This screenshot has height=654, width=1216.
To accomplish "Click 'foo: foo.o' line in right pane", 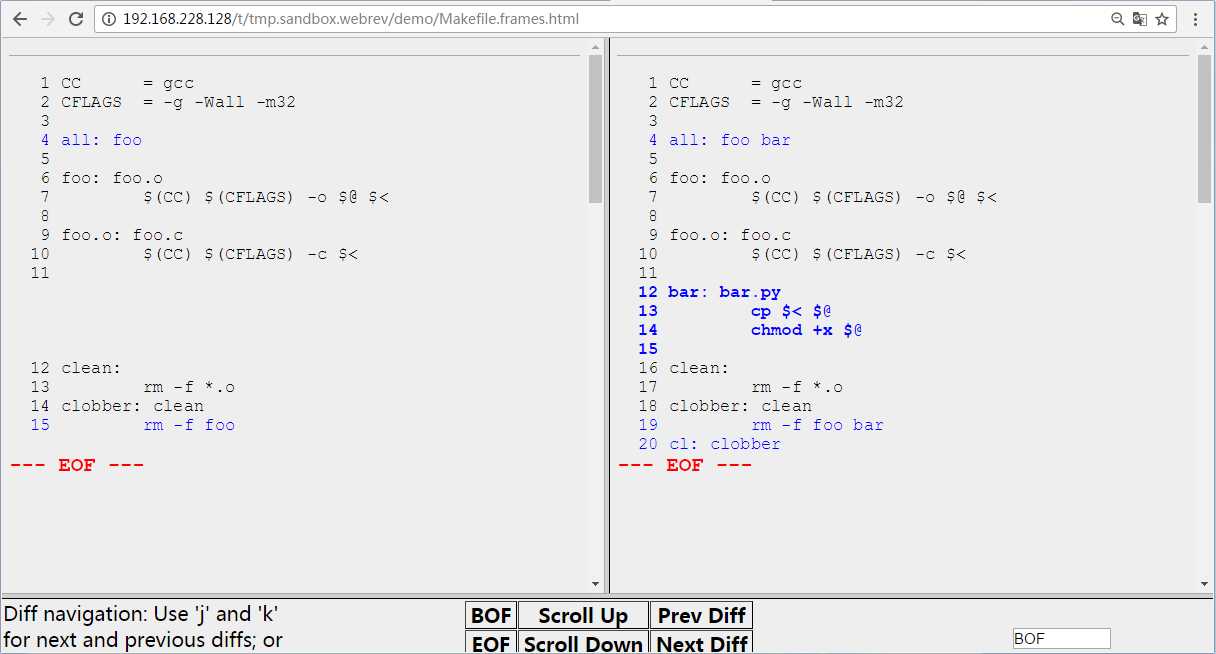I will coord(720,178).
